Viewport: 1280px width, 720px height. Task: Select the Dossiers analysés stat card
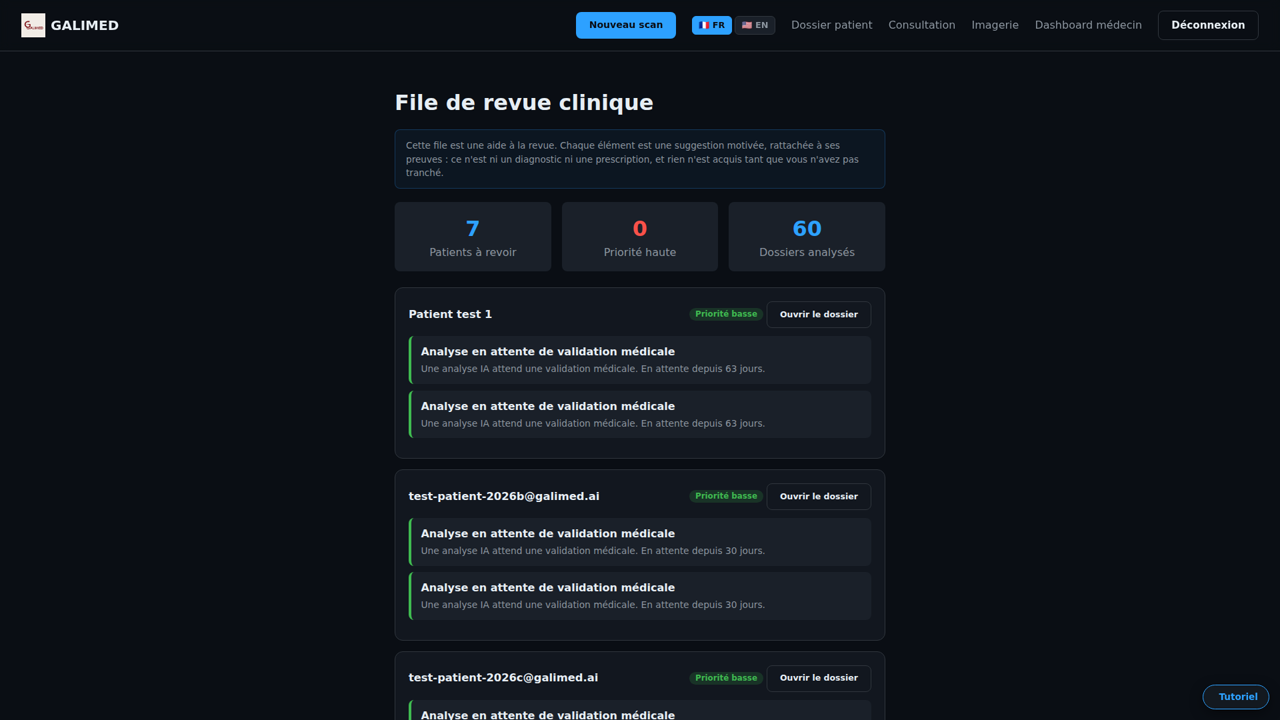click(x=807, y=237)
